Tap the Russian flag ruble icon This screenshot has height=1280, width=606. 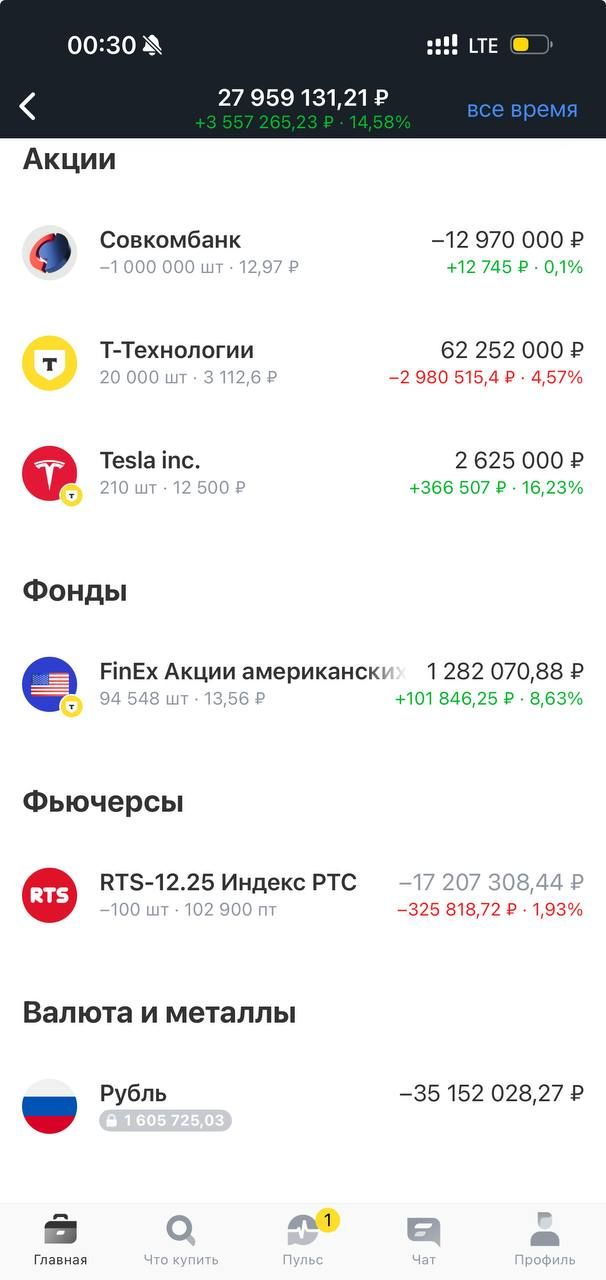coord(50,1106)
